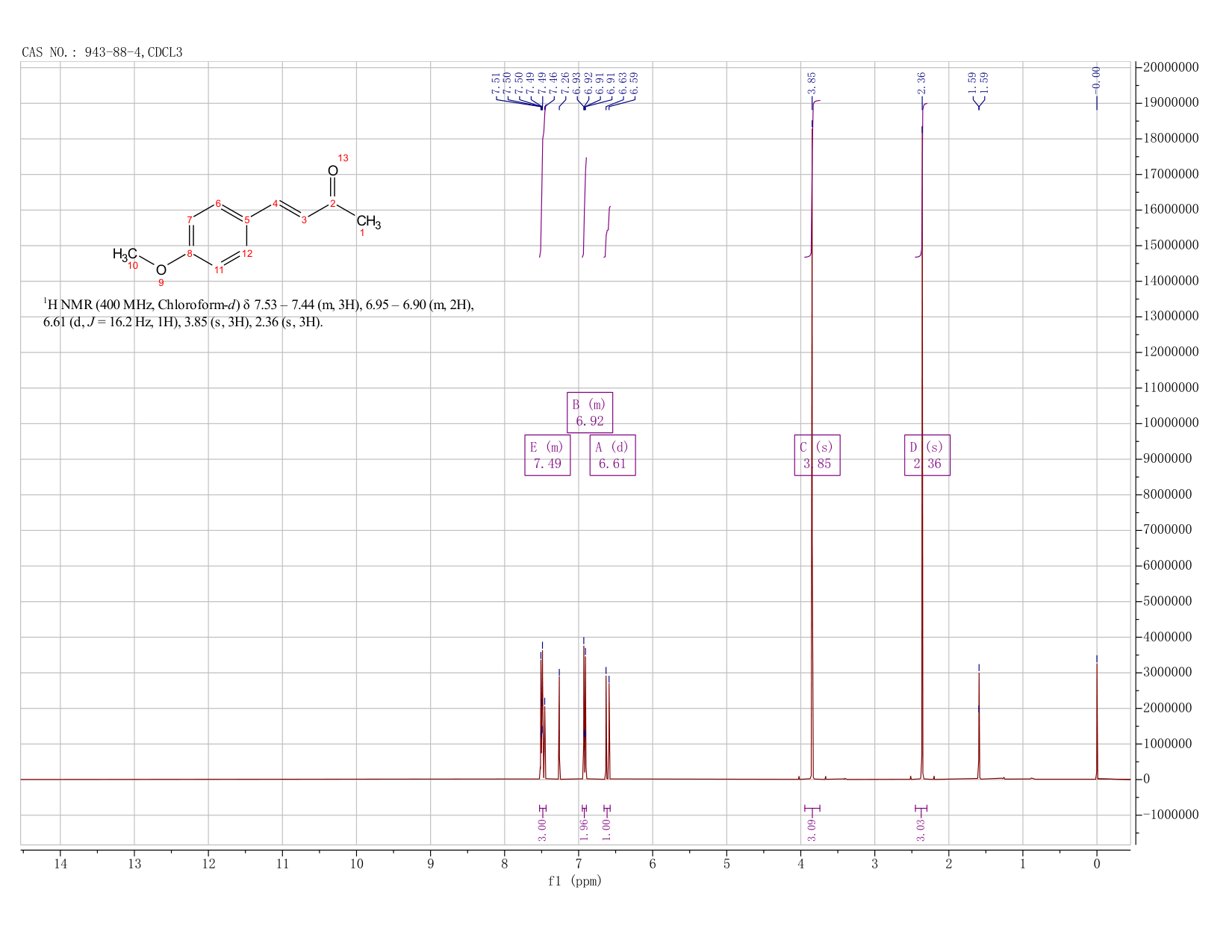Click the atom number 5 in structure
This screenshot has width=1232, height=952.
tap(247, 220)
